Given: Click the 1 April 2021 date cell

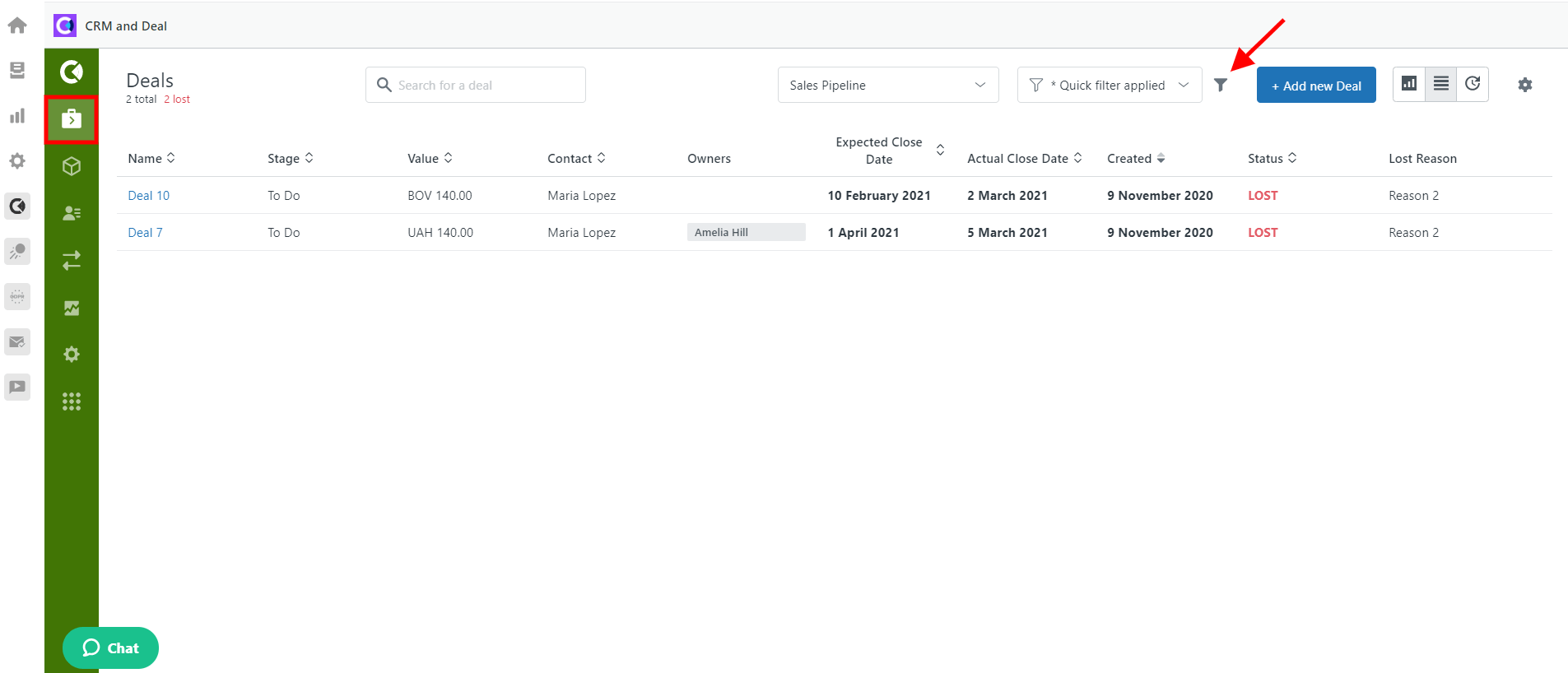Looking at the screenshot, I should click(x=863, y=232).
